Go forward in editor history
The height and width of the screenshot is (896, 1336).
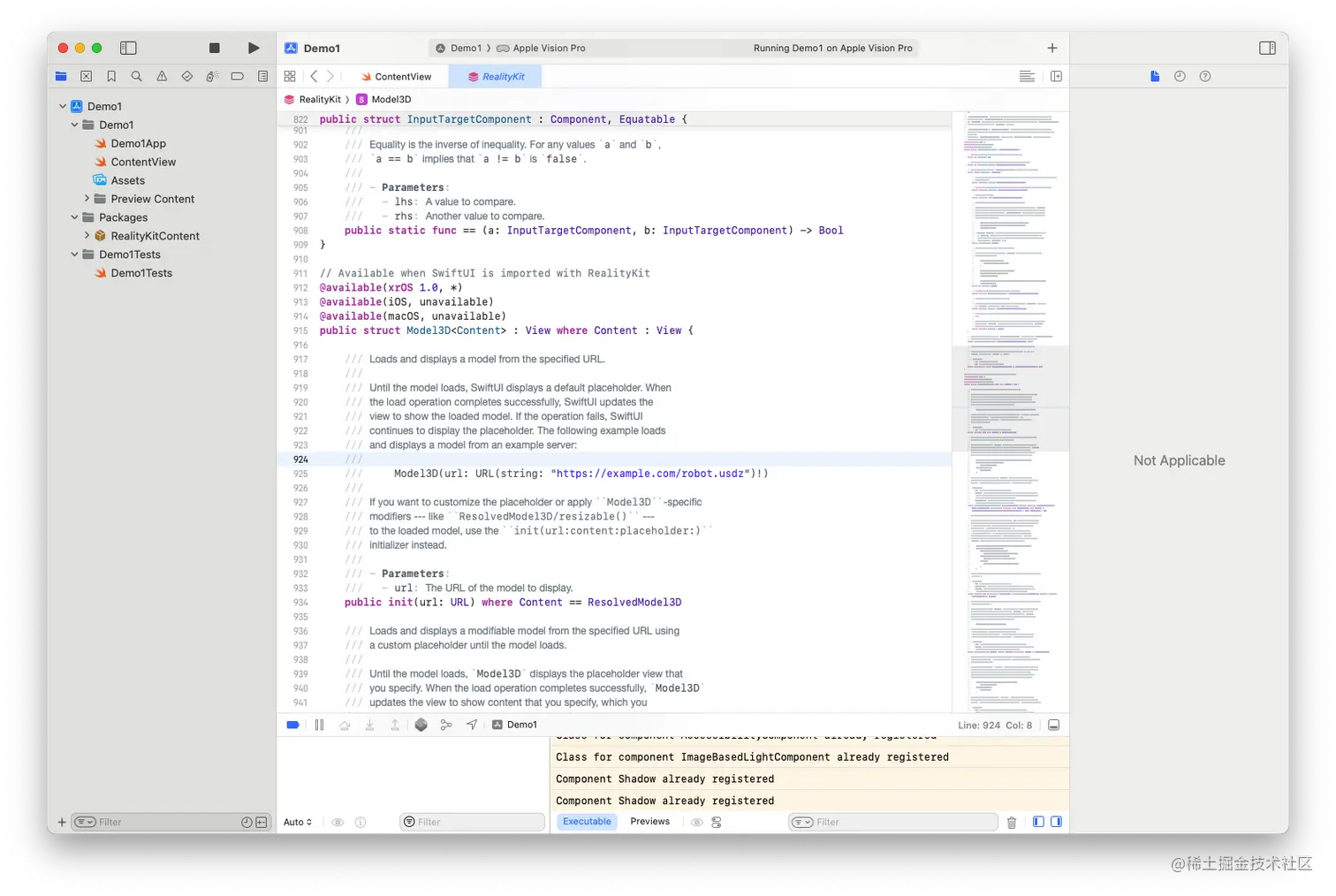point(330,76)
